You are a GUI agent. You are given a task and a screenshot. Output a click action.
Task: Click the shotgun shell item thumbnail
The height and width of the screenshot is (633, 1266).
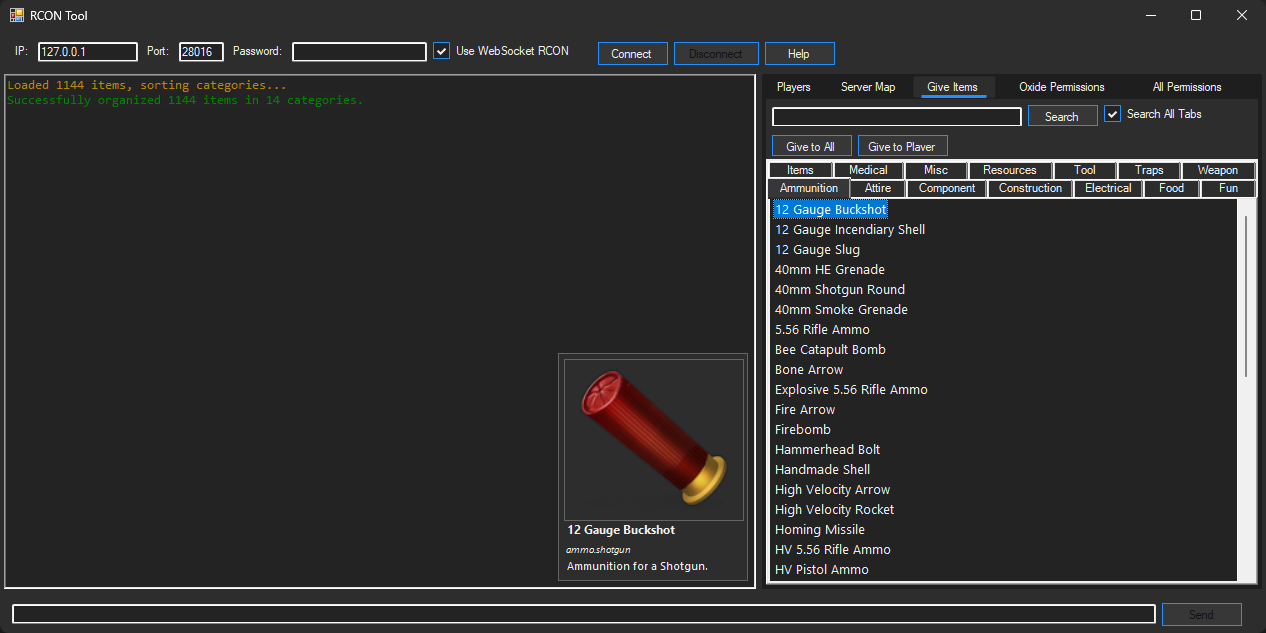653,438
